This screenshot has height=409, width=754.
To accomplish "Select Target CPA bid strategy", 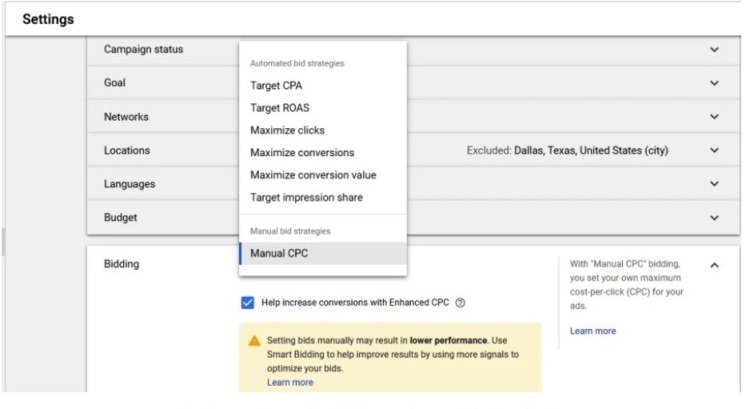I will [x=276, y=86].
